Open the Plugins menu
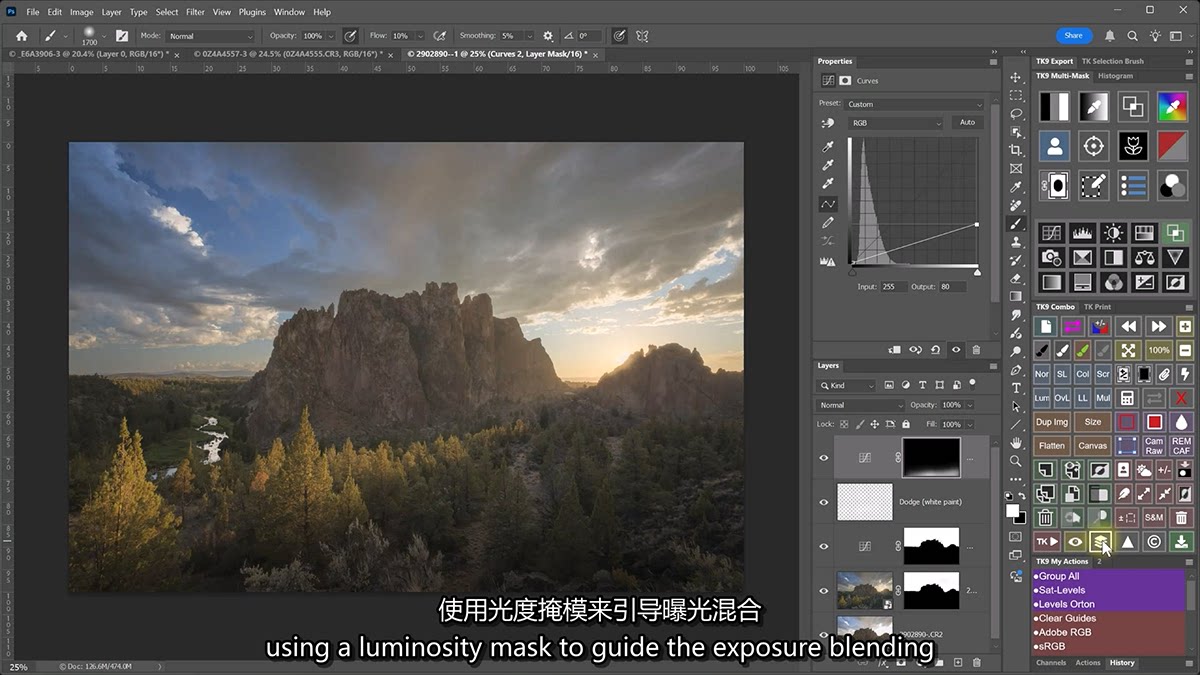 point(252,12)
